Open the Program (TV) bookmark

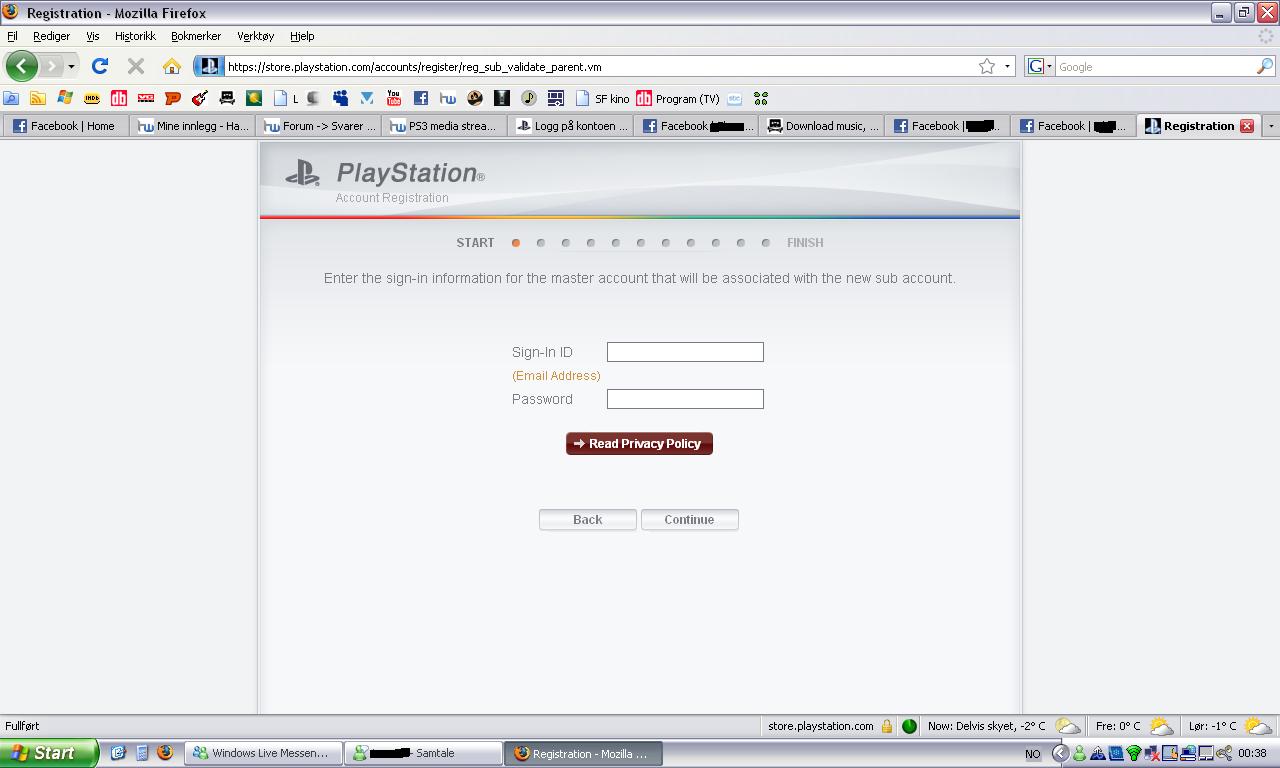[x=677, y=98]
